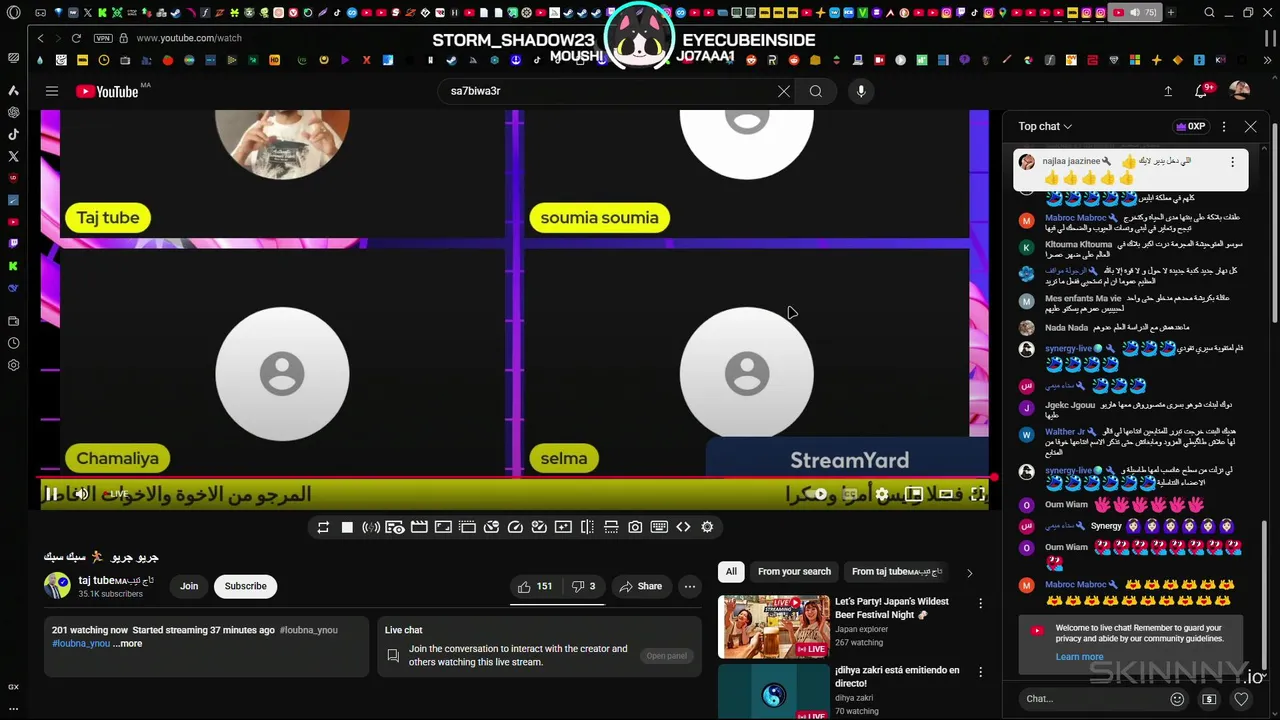The image size is (1280, 720).
Task: Toggle theater mode on the player
Action: coord(946,494)
